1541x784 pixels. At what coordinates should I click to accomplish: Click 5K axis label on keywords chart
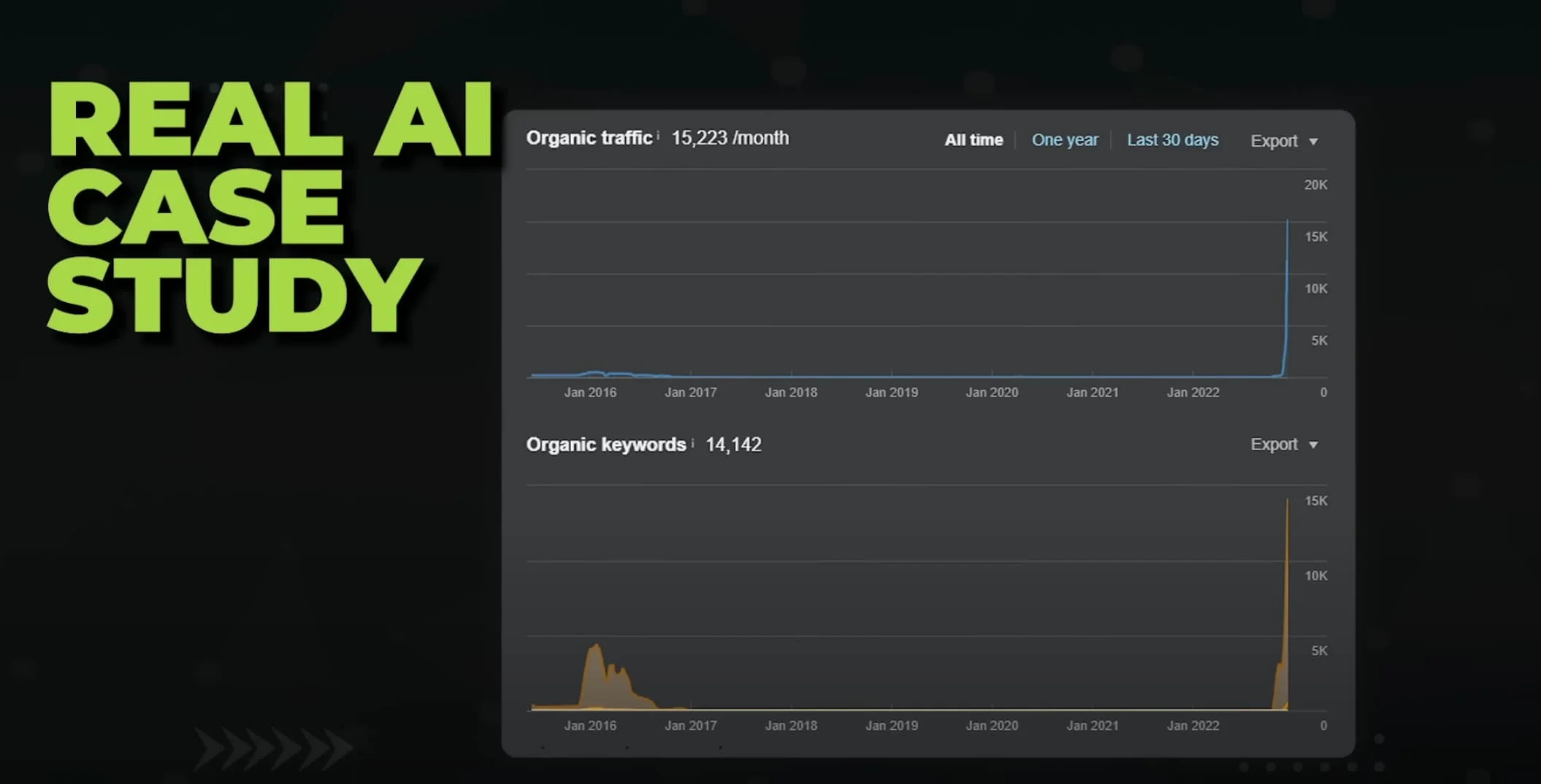click(1319, 650)
